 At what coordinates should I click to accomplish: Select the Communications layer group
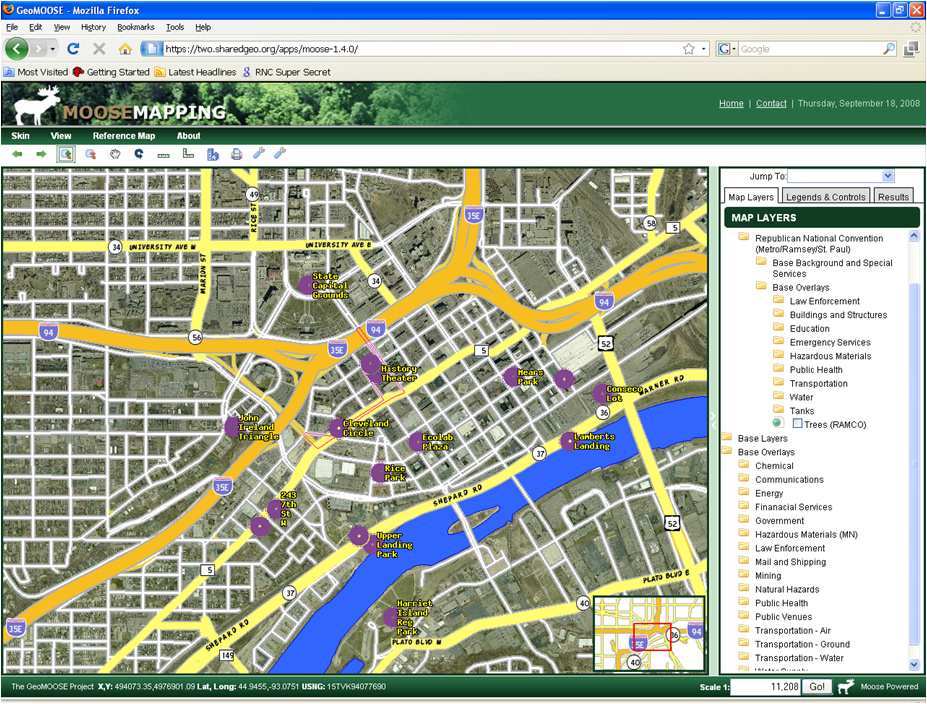(x=789, y=479)
